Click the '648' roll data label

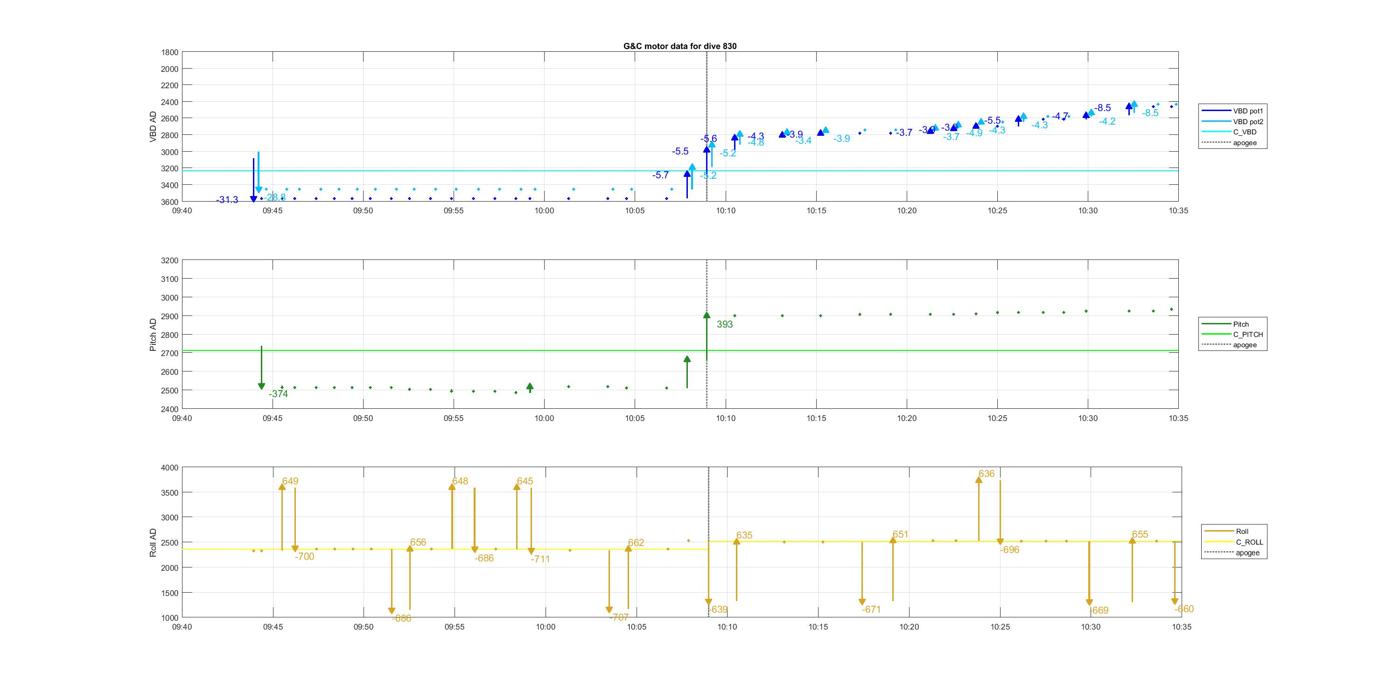click(x=460, y=481)
